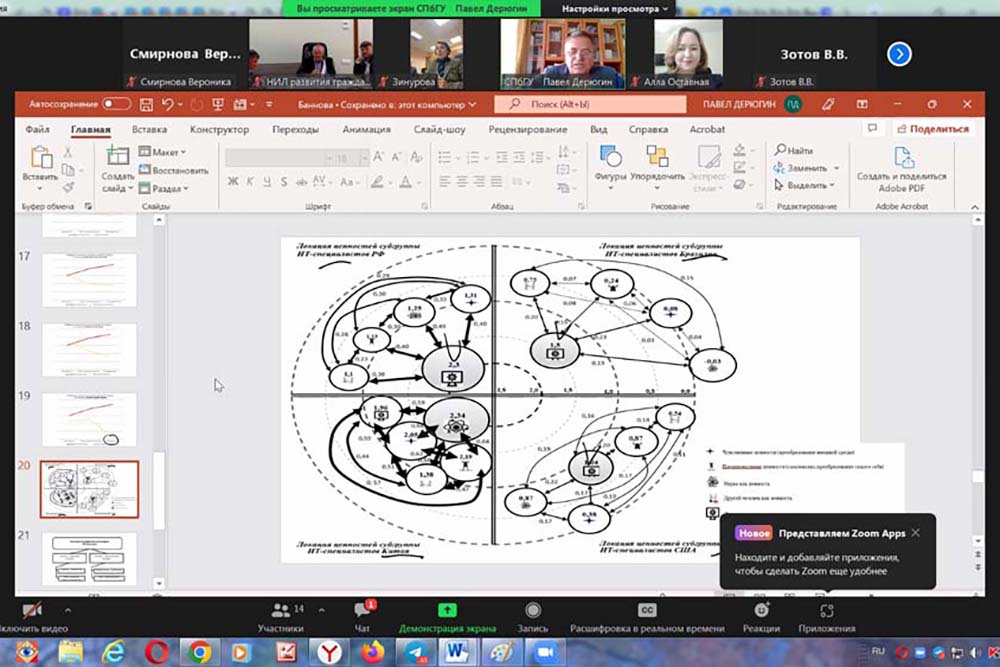Expand the Настройки просмотра view options dropdown

click(610, 8)
